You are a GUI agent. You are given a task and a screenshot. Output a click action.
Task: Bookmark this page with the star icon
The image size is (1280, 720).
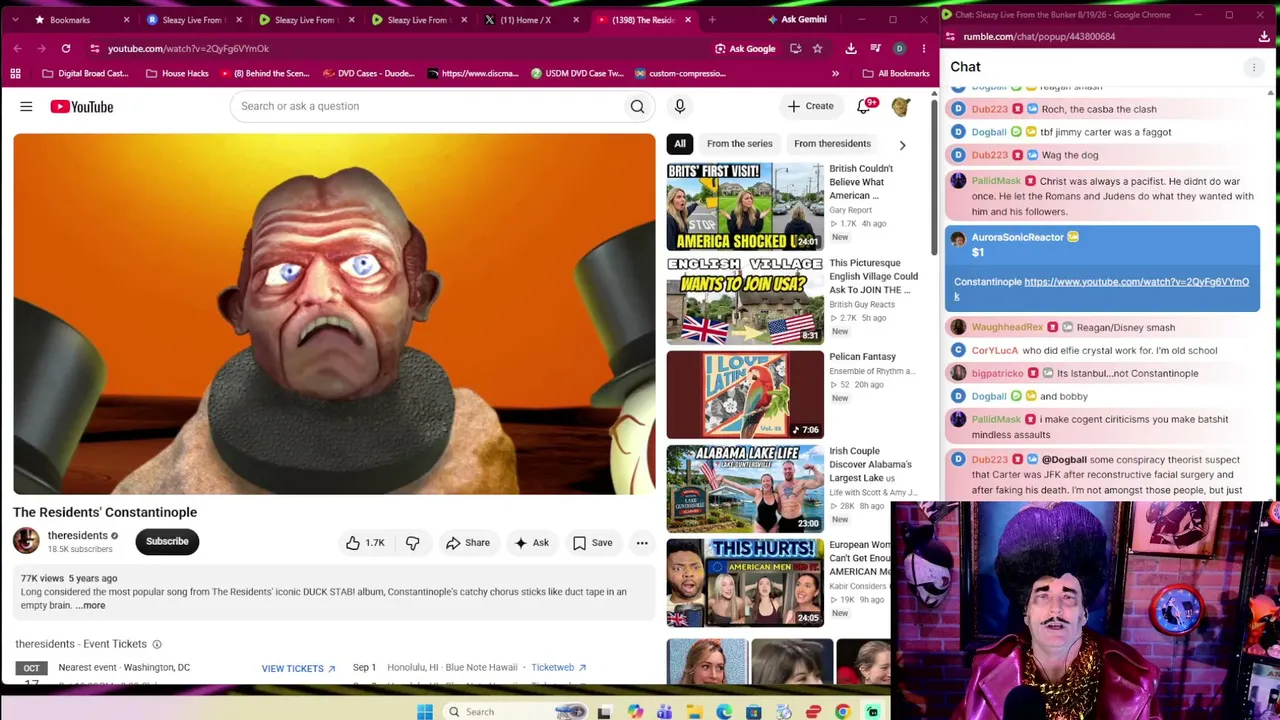817,48
